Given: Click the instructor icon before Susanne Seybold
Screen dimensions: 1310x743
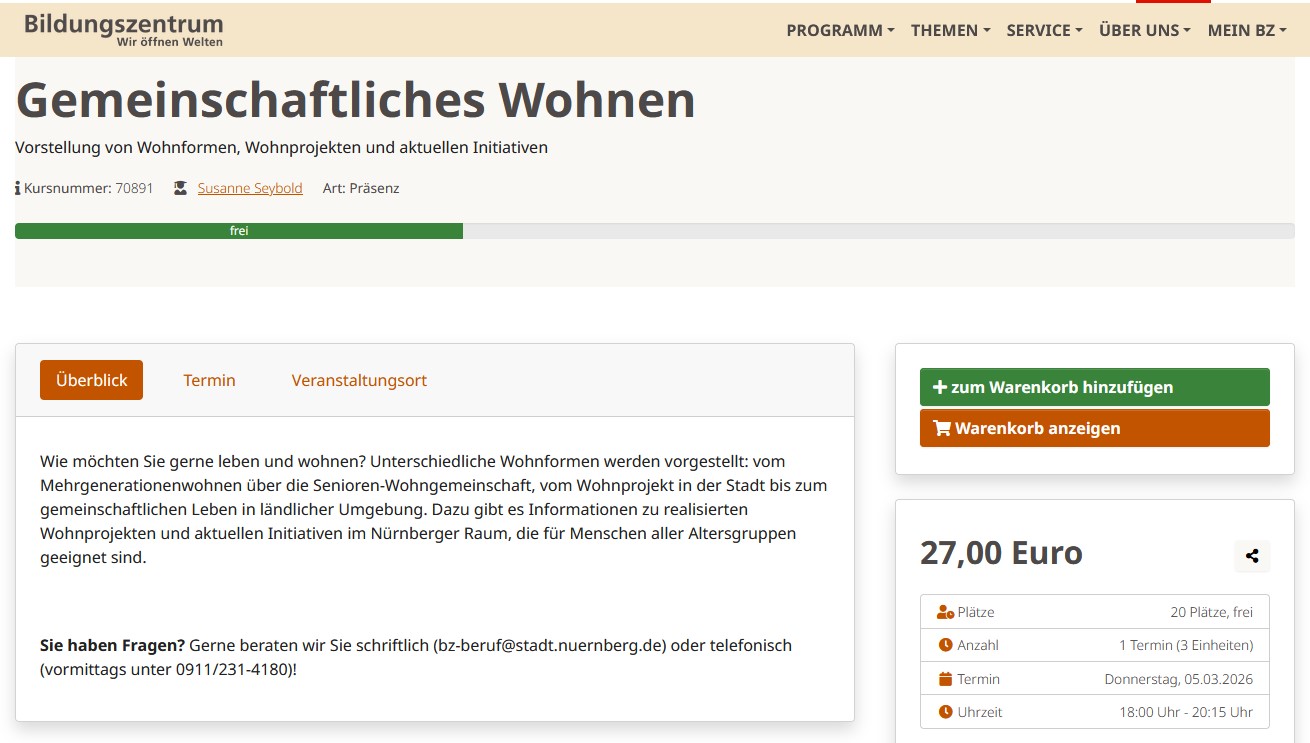Looking at the screenshot, I should click(180, 188).
